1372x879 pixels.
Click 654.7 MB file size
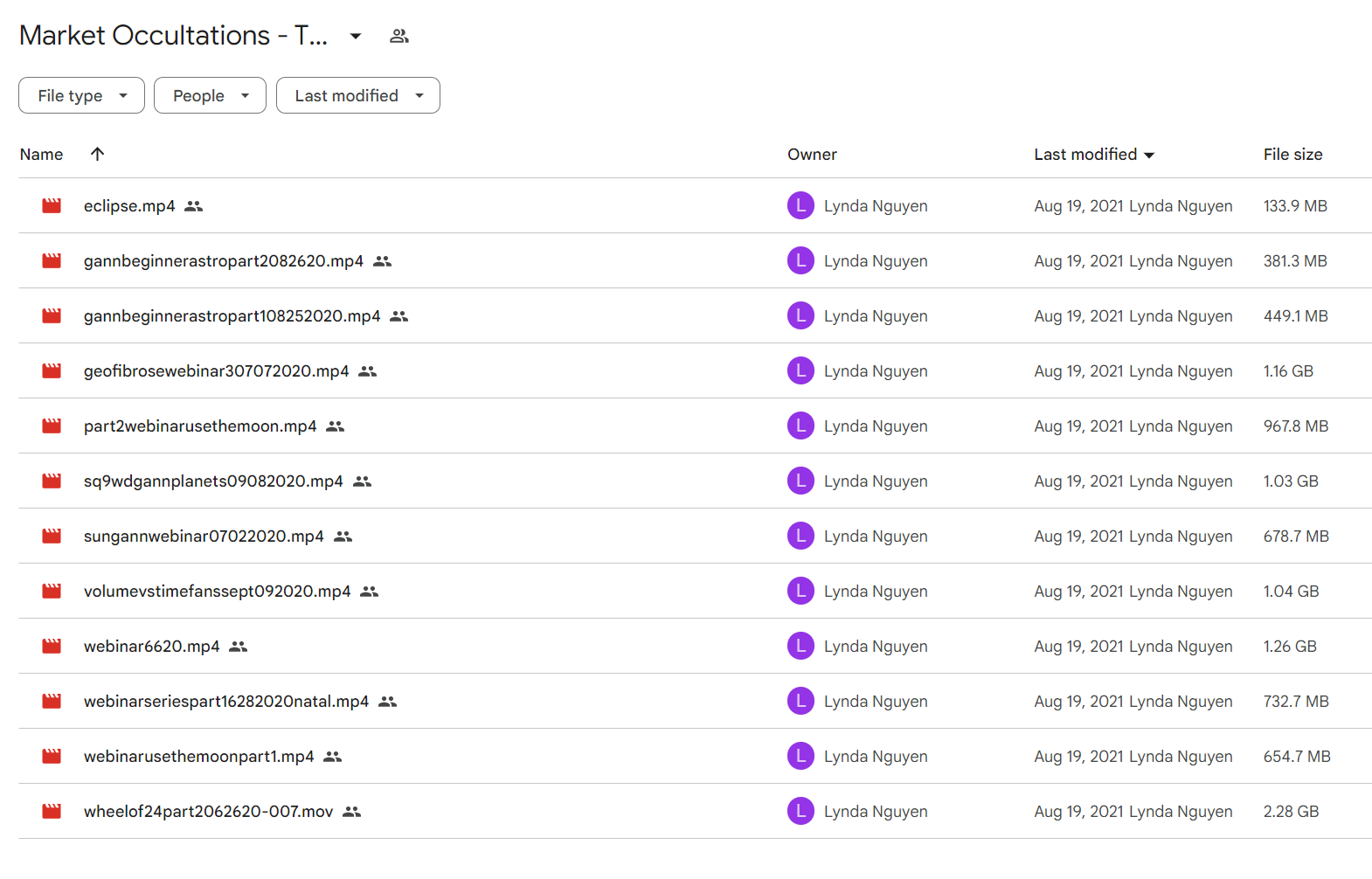[1297, 757]
